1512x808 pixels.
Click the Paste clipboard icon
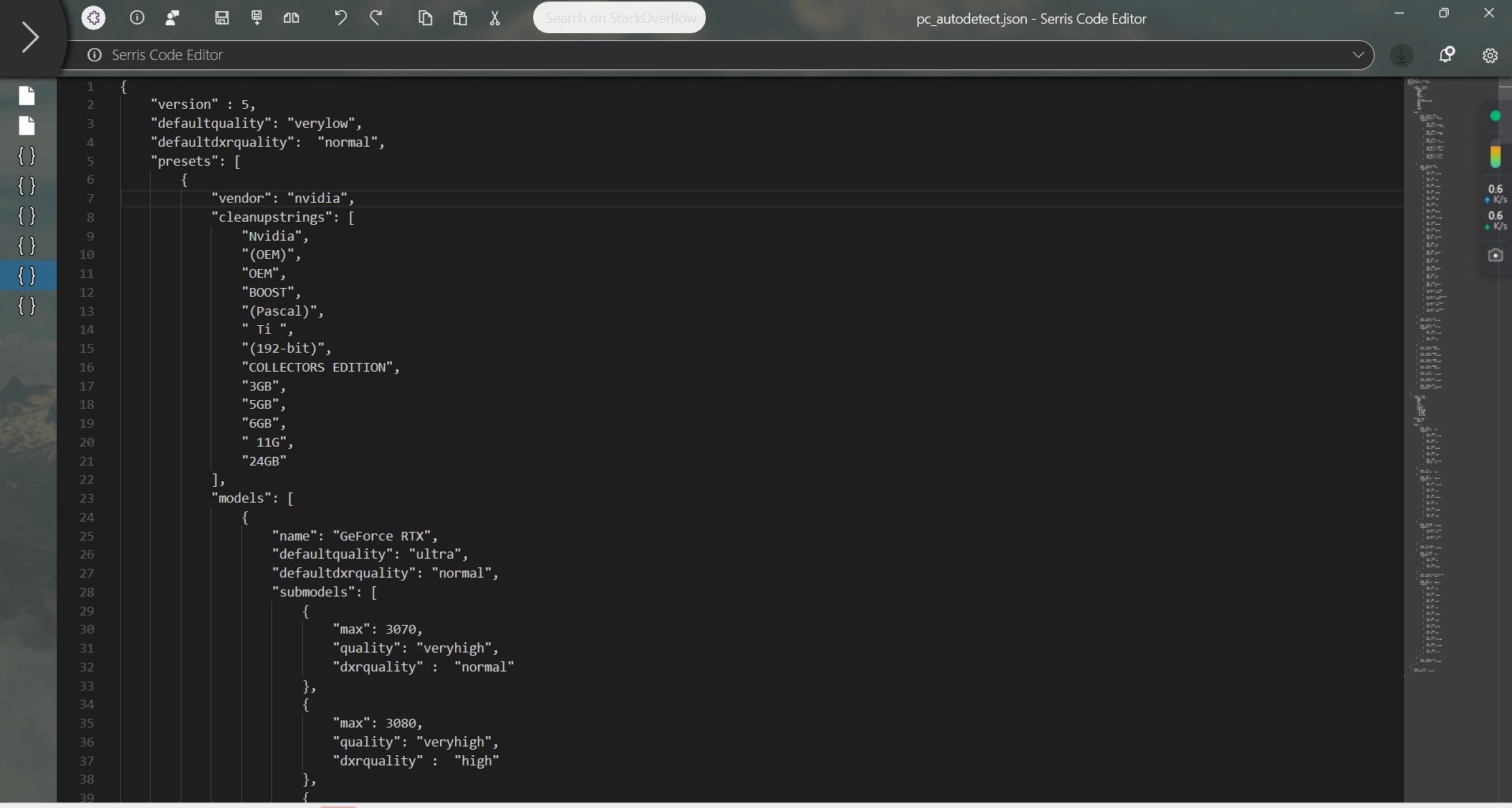coord(460,17)
